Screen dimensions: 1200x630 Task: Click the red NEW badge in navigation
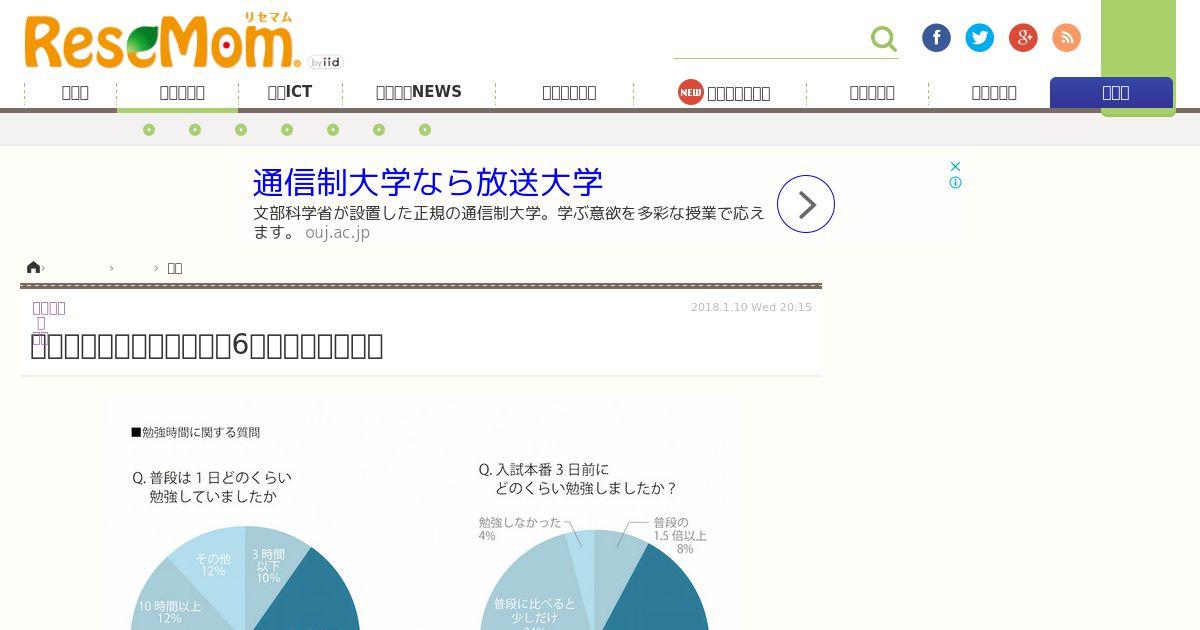tap(691, 92)
